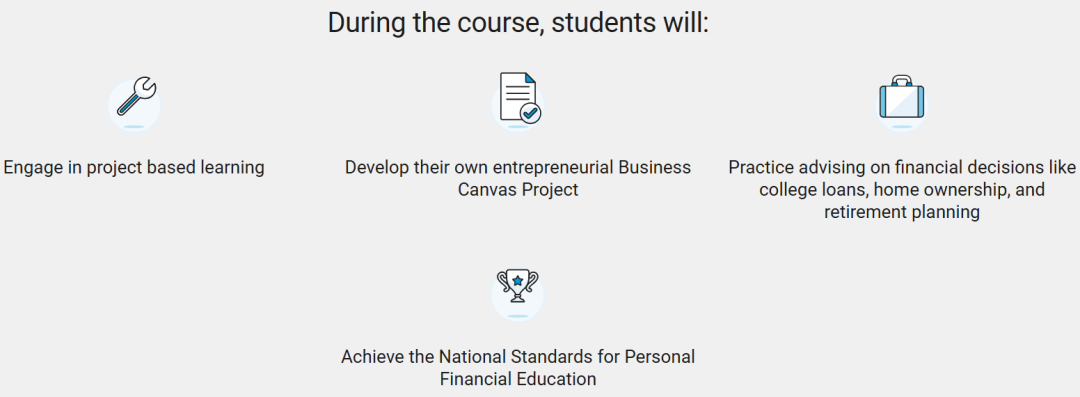This screenshot has height=397, width=1080.
Task: Click 'Practice advising on financial decisions like' line
Action: [902, 167]
